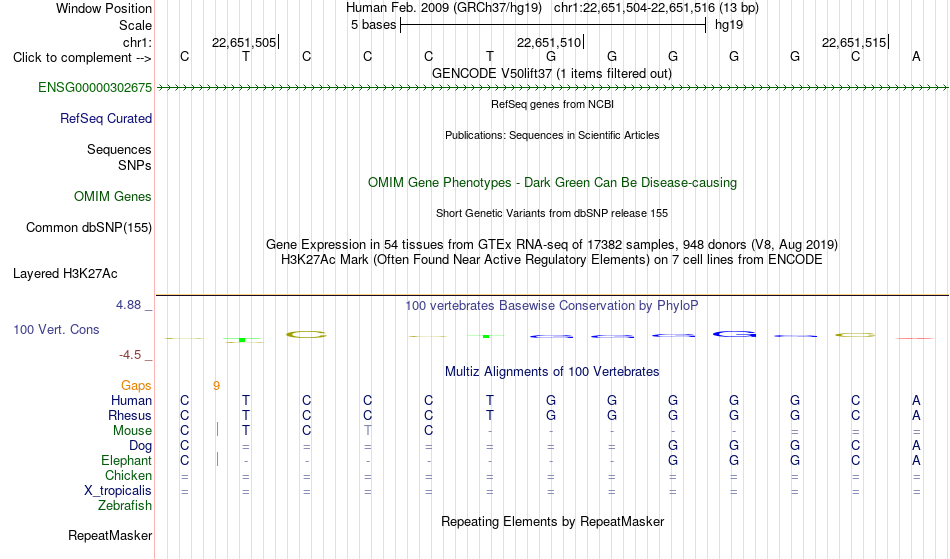Click the hg19 scale label
Viewport: 950px width, 559px height.
[729, 25]
